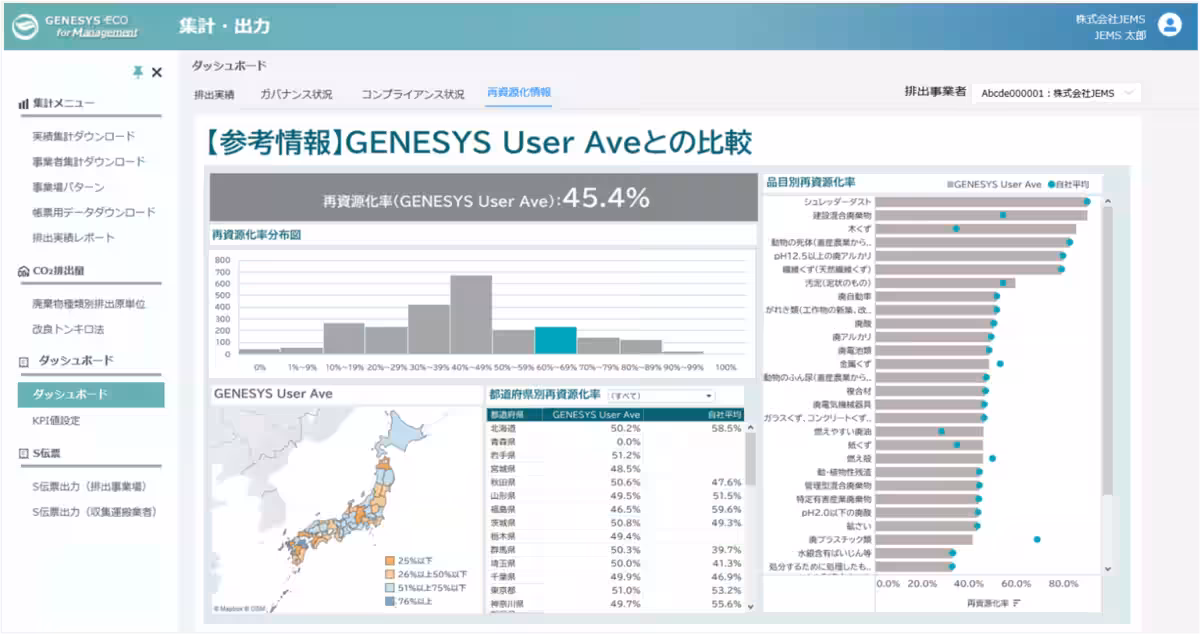The image size is (1200, 634).
Task: Open 実績集計ダウンロード in the sidebar
Action: pyautogui.click(x=83, y=136)
